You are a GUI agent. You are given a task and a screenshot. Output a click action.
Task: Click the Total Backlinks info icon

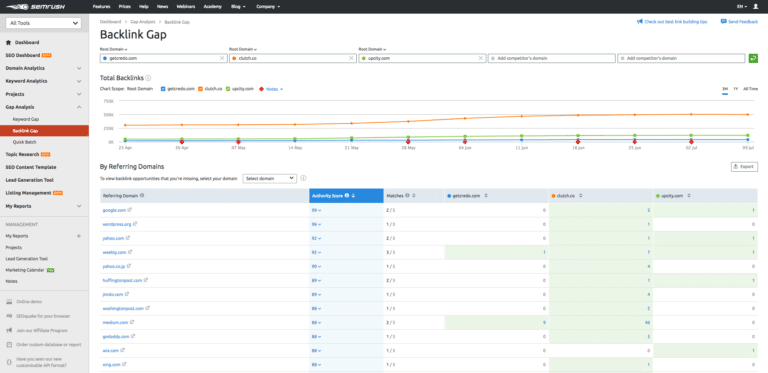pos(148,78)
